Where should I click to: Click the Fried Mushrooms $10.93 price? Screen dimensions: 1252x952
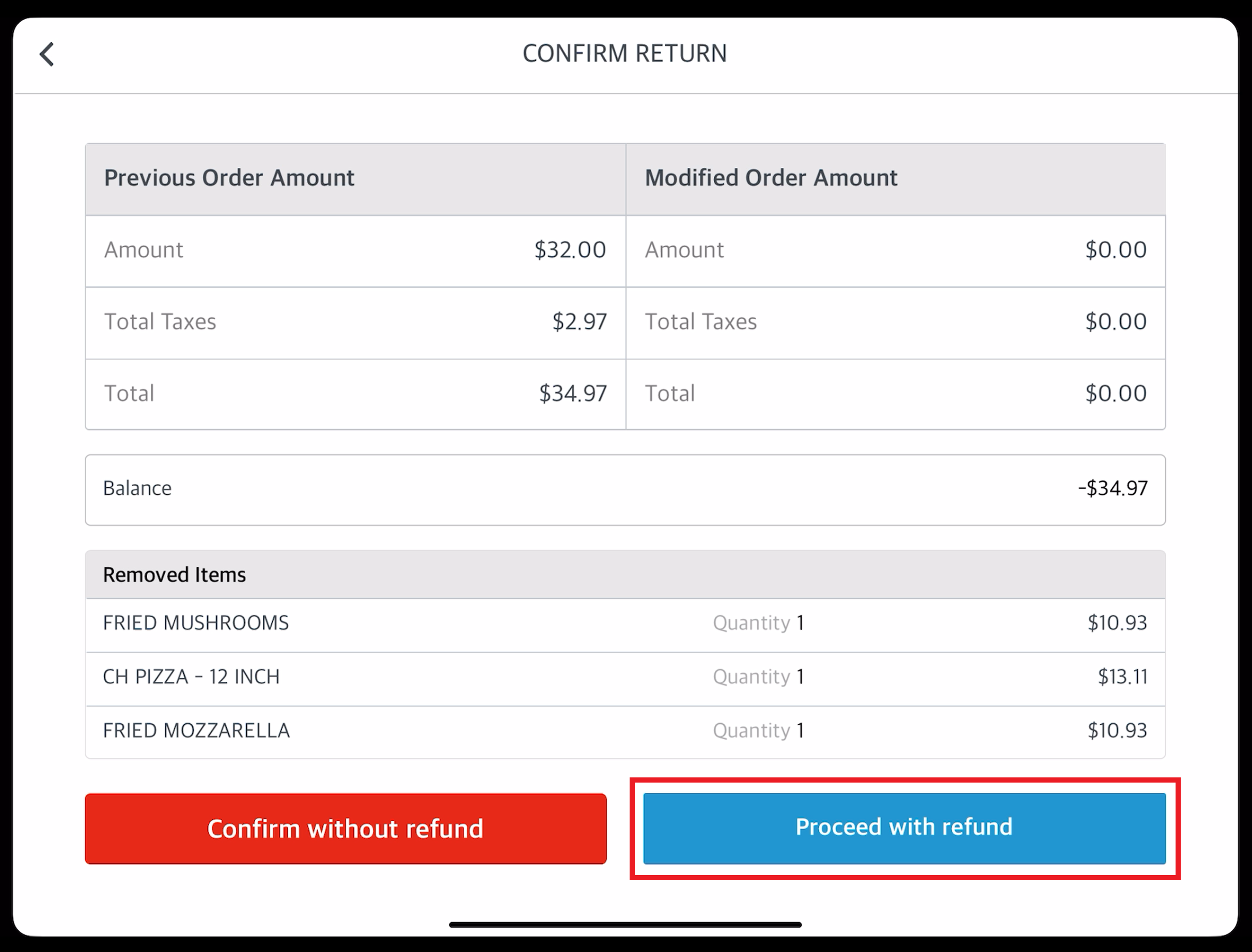pyautogui.click(x=1117, y=623)
